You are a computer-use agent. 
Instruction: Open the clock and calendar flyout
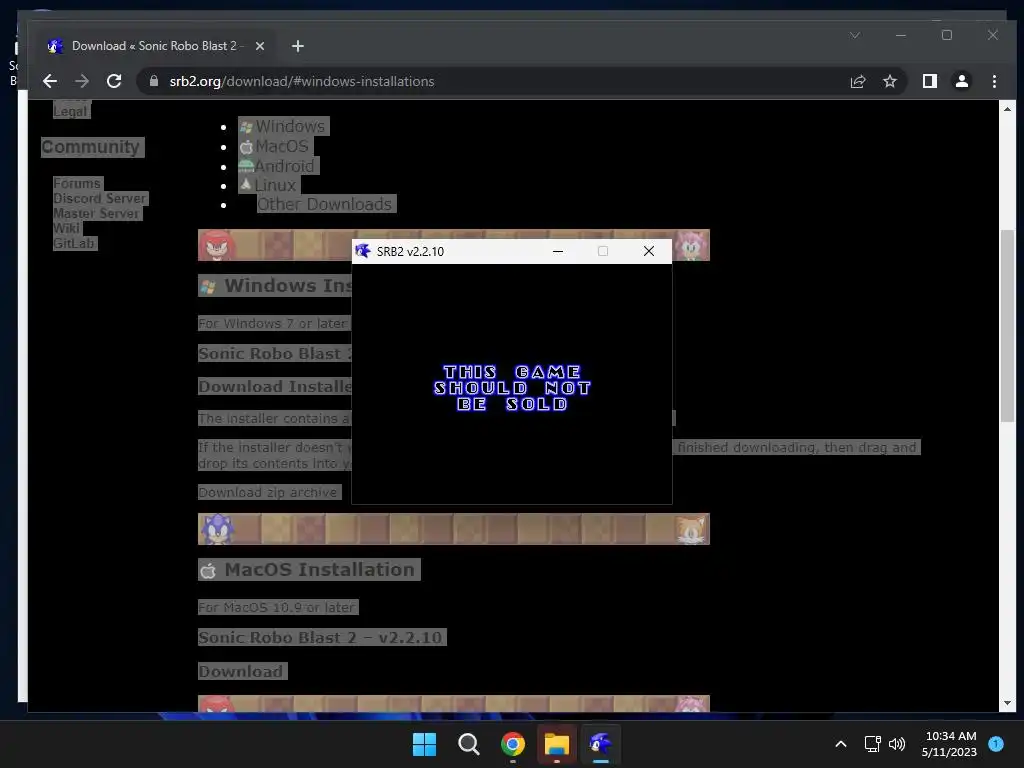click(x=950, y=744)
